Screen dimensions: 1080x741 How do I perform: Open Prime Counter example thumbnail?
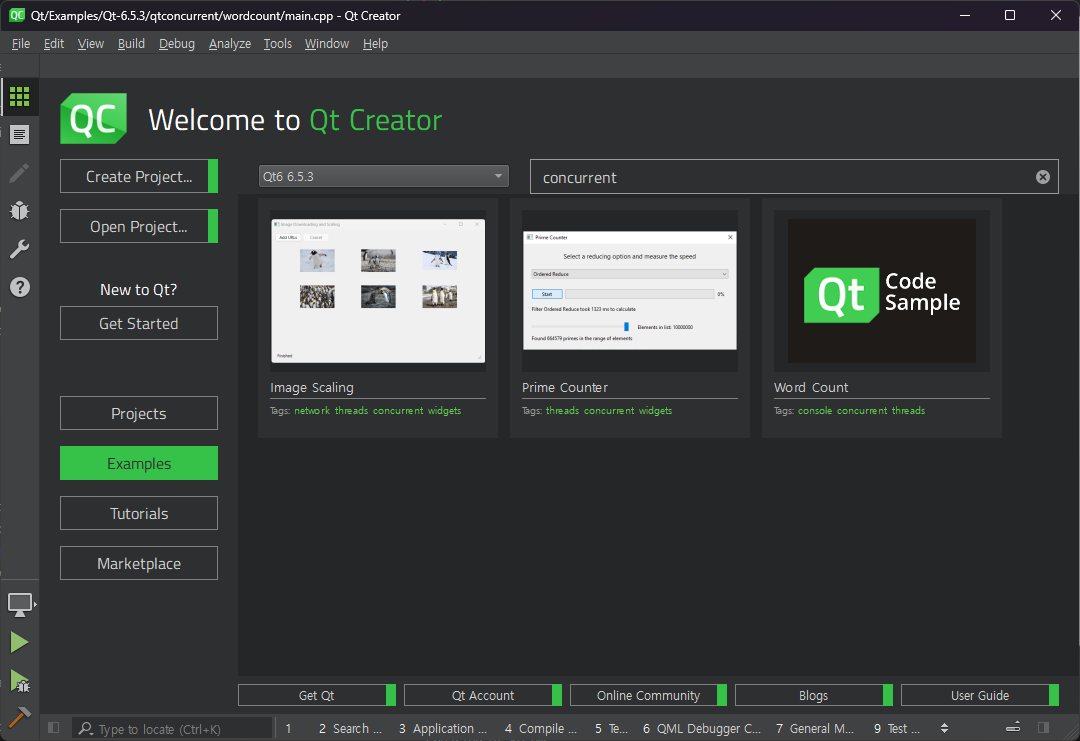click(x=630, y=291)
